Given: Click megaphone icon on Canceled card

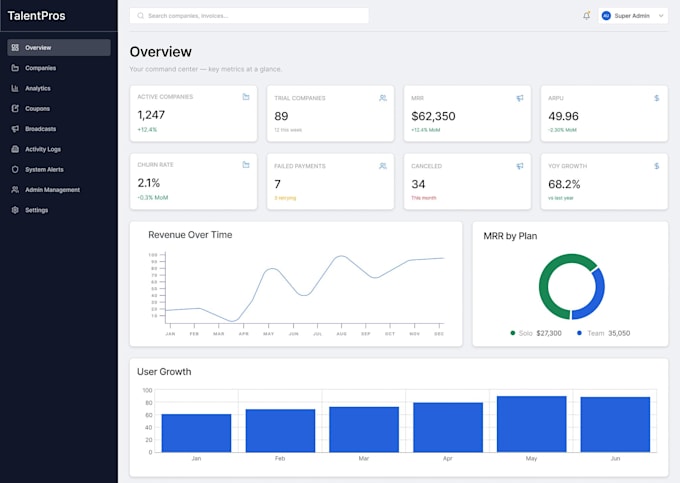Looking at the screenshot, I should (x=520, y=166).
